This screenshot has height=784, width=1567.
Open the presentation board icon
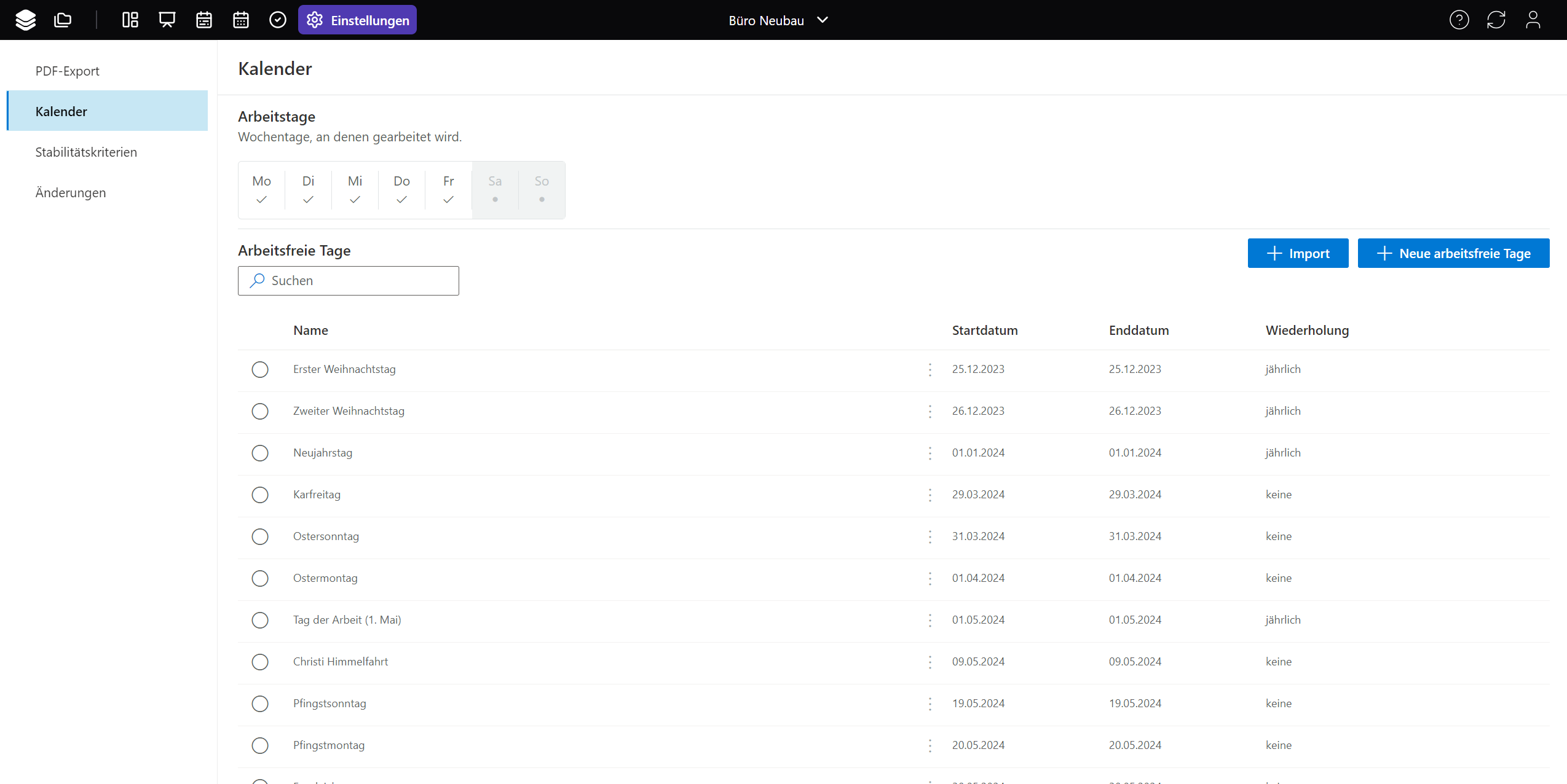coord(167,20)
